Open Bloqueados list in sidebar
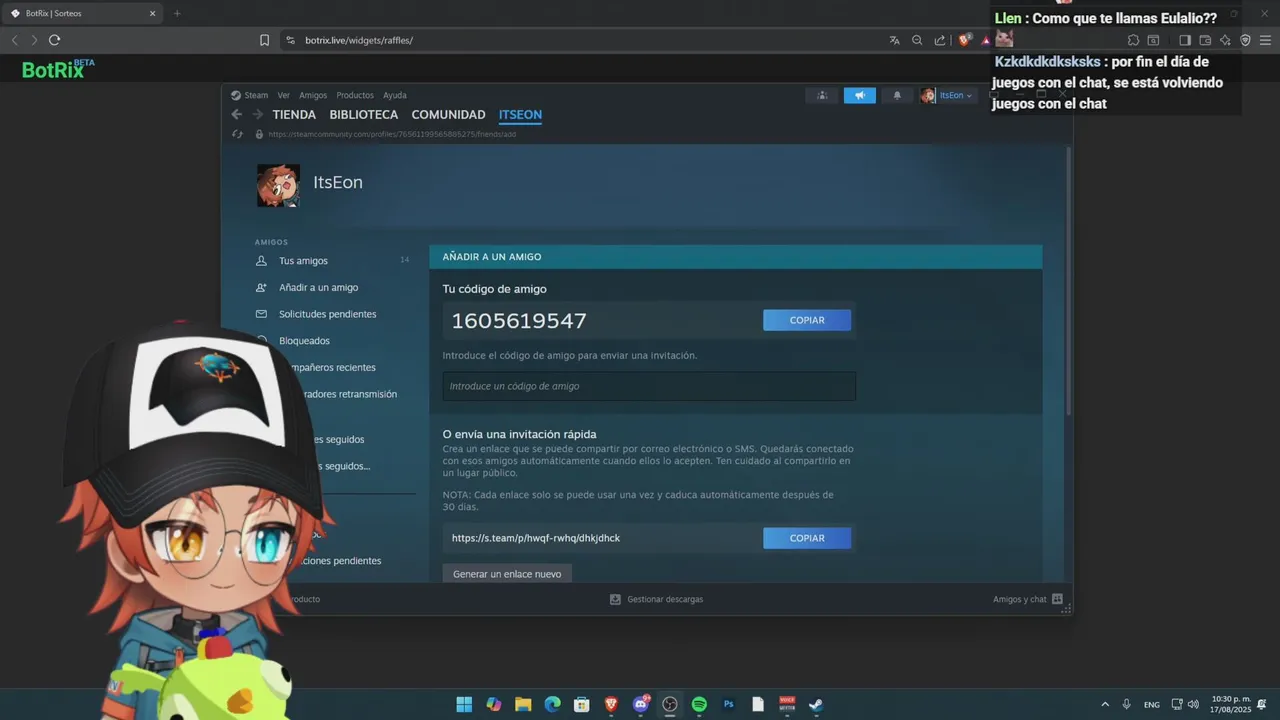The height and width of the screenshot is (720, 1280). [304, 341]
